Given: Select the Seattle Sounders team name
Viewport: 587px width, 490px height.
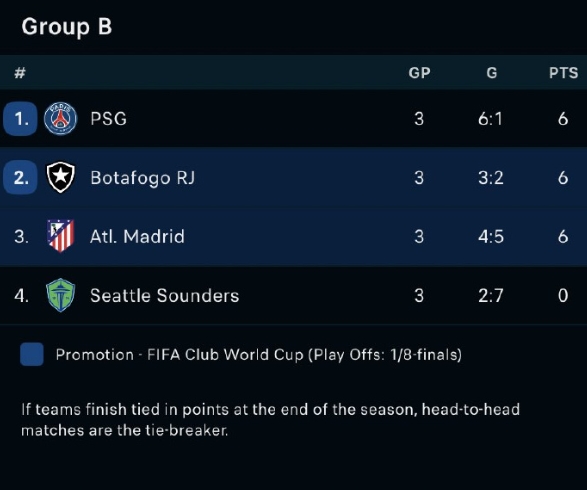Looking at the screenshot, I should tap(165, 296).
